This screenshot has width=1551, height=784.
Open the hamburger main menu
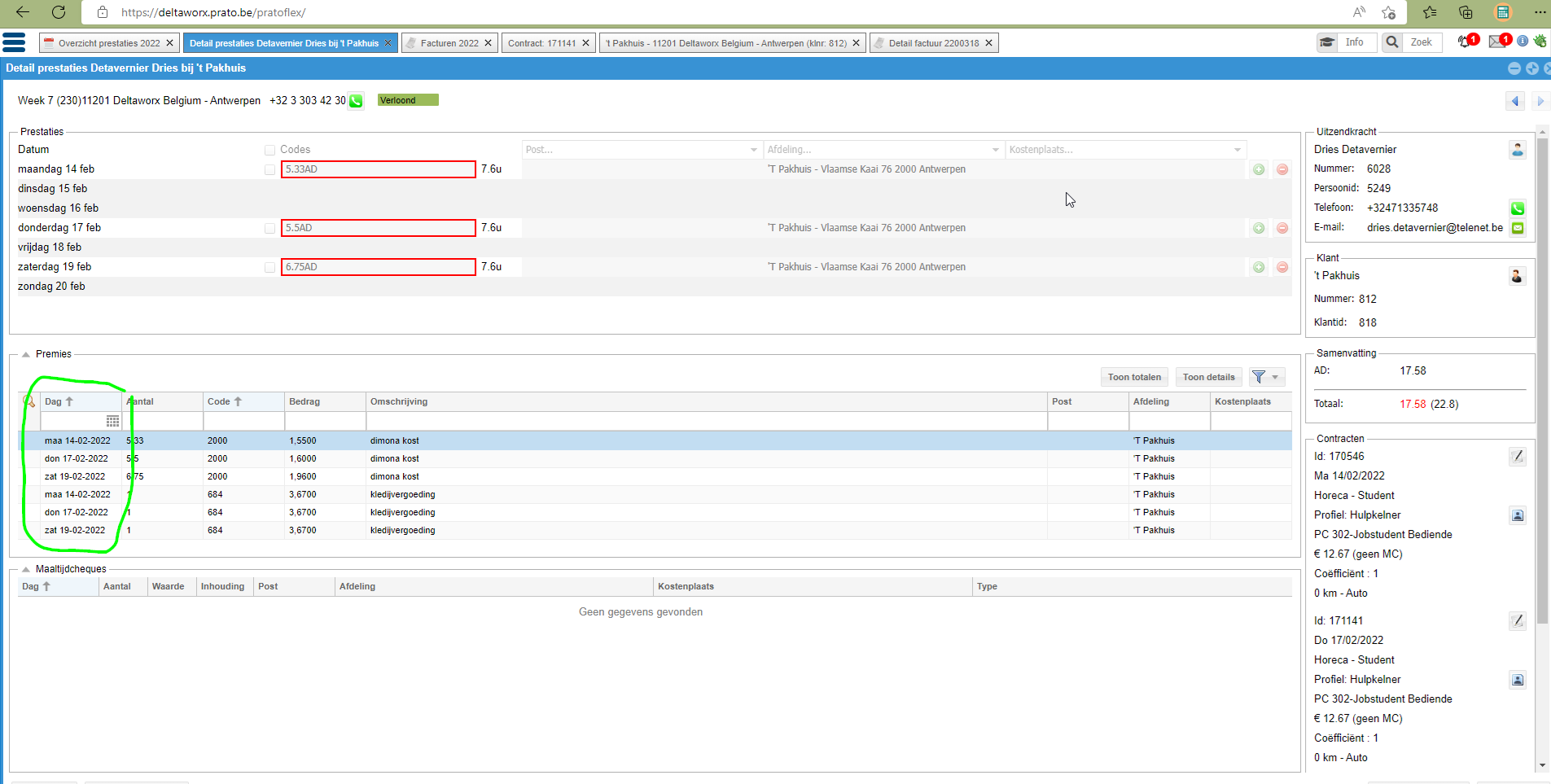pyautogui.click(x=14, y=42)
